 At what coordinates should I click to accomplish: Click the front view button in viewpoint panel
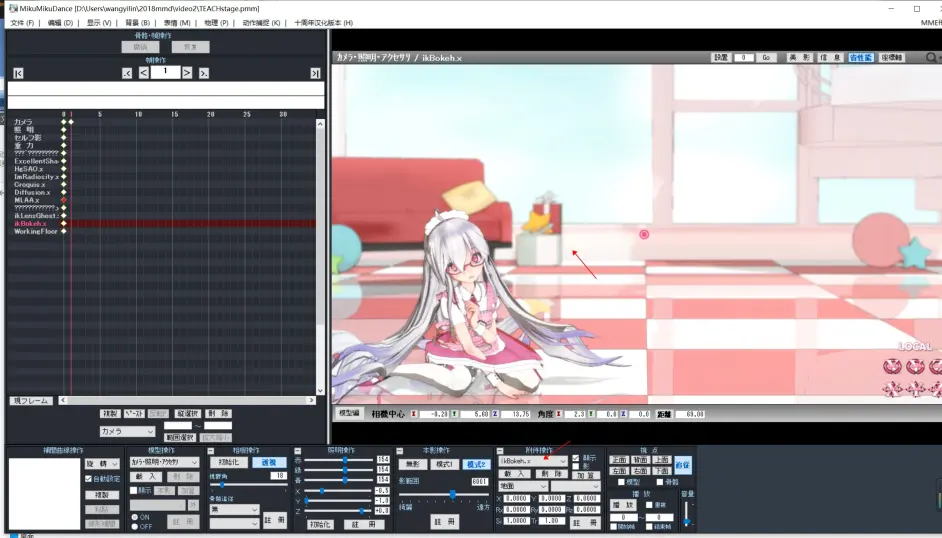619,460
